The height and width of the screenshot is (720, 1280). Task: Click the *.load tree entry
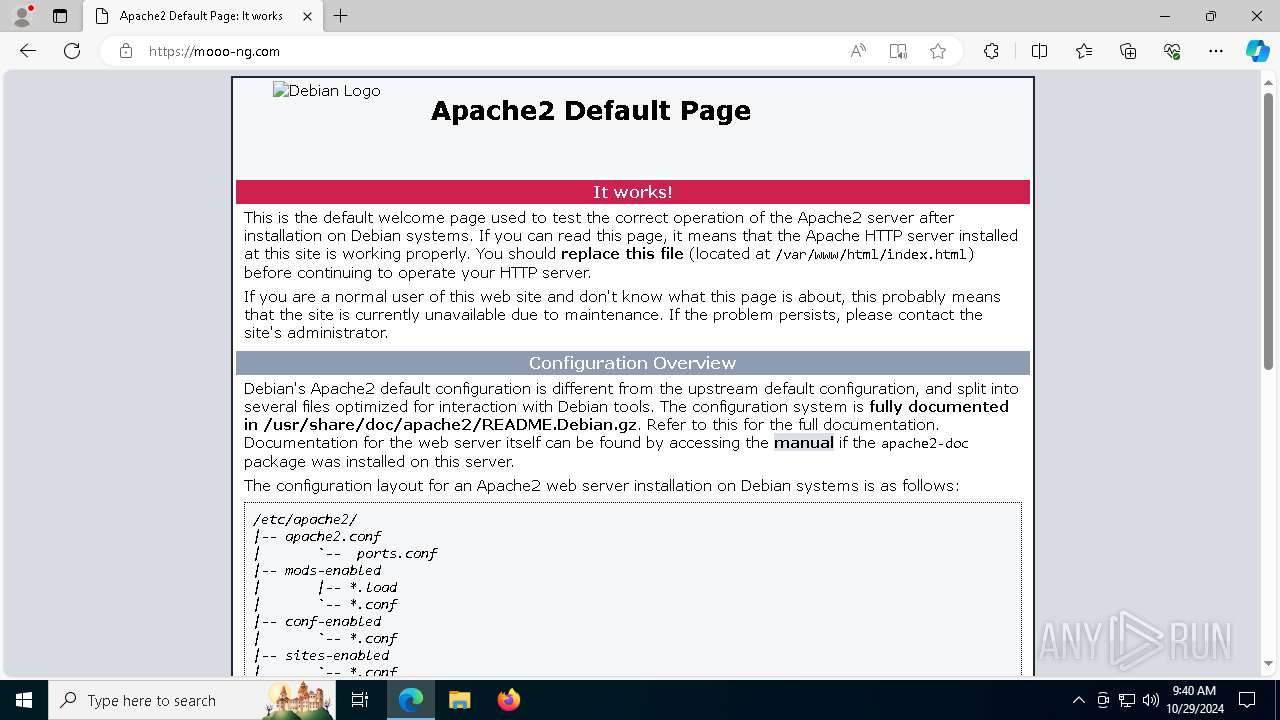[x=373, y=587]
